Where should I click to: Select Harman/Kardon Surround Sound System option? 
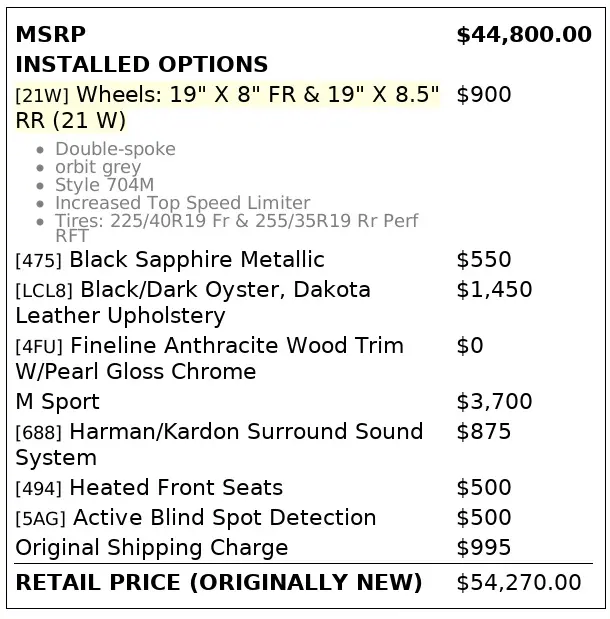219,445
